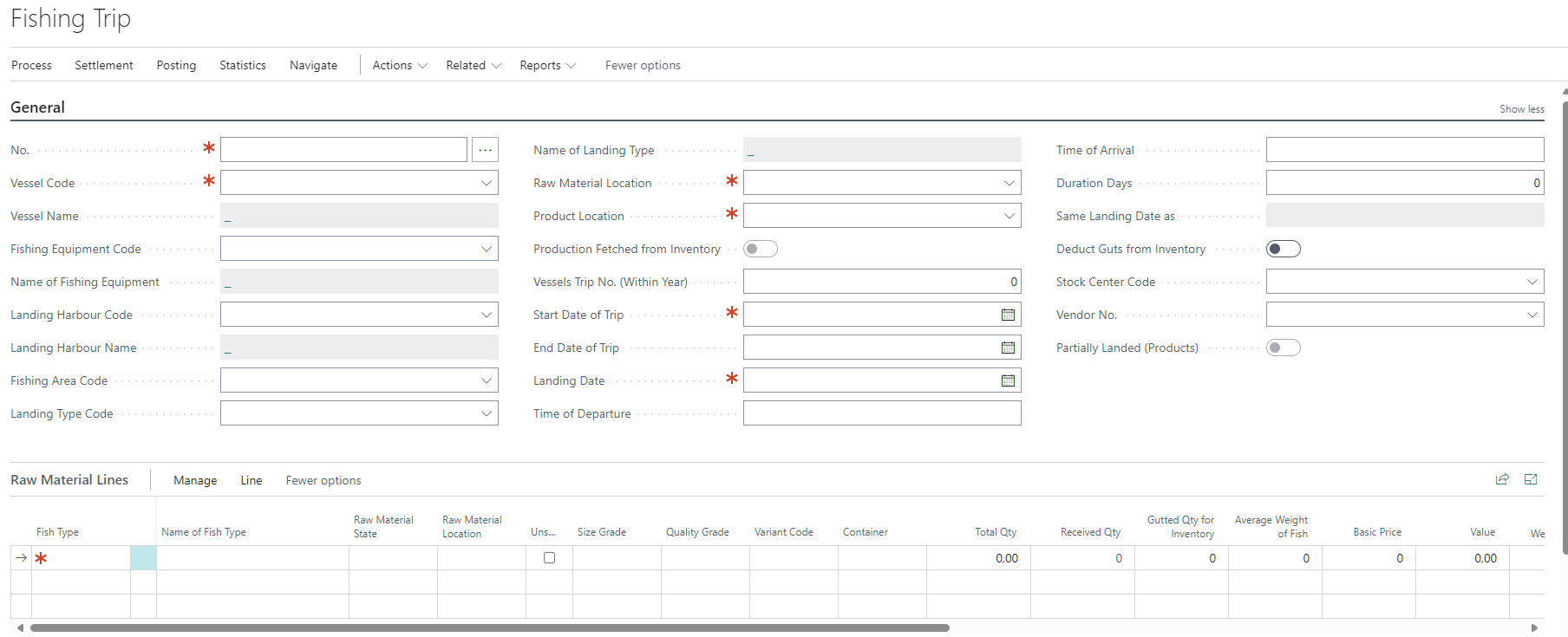The height and width of the screenshot is (637, 1568).
Task: Click the right scroll arrow of horizontal scrollbar
Action: (x=1534, y=627)
